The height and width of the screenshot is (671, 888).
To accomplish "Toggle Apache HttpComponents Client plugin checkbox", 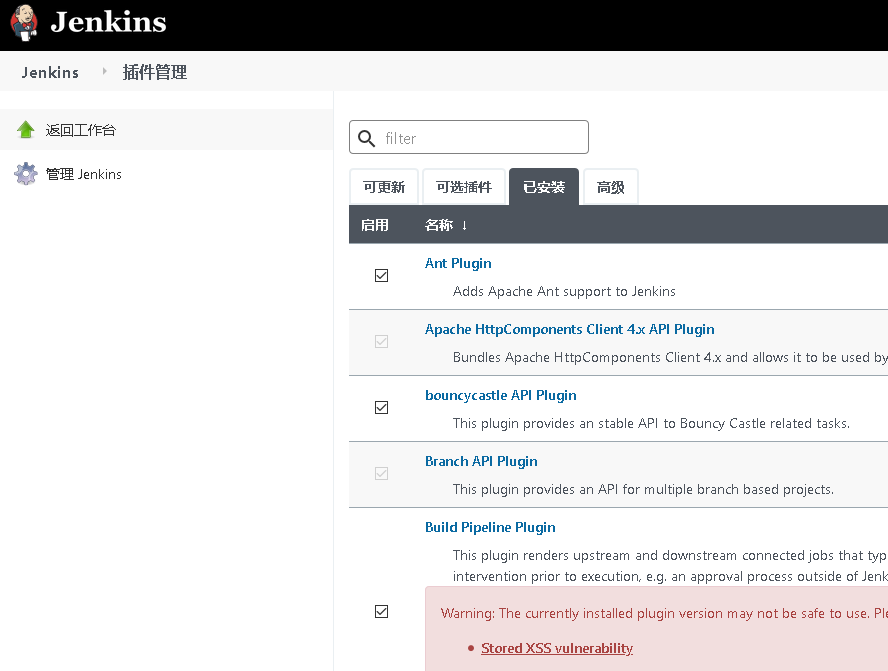I will (382, 341).
